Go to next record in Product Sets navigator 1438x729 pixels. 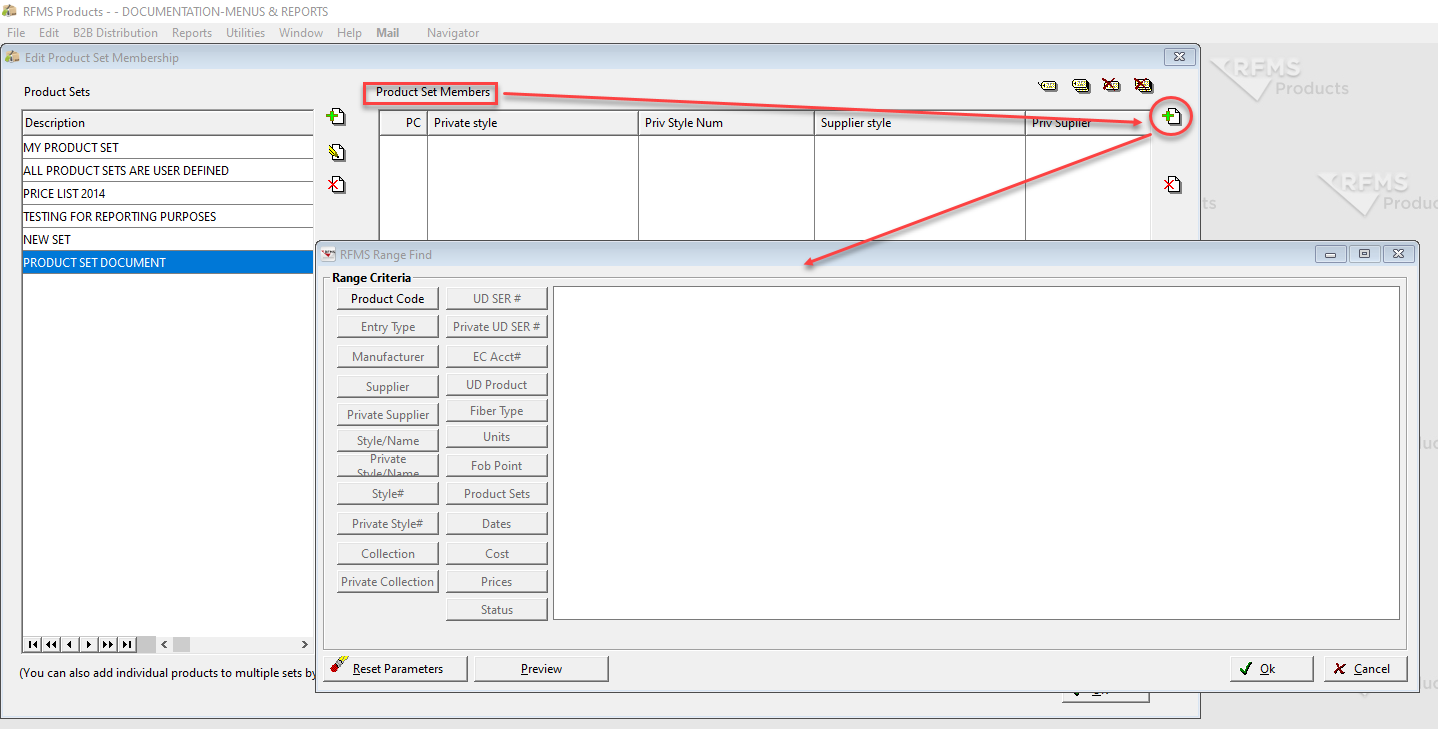(x=89, y=644)
